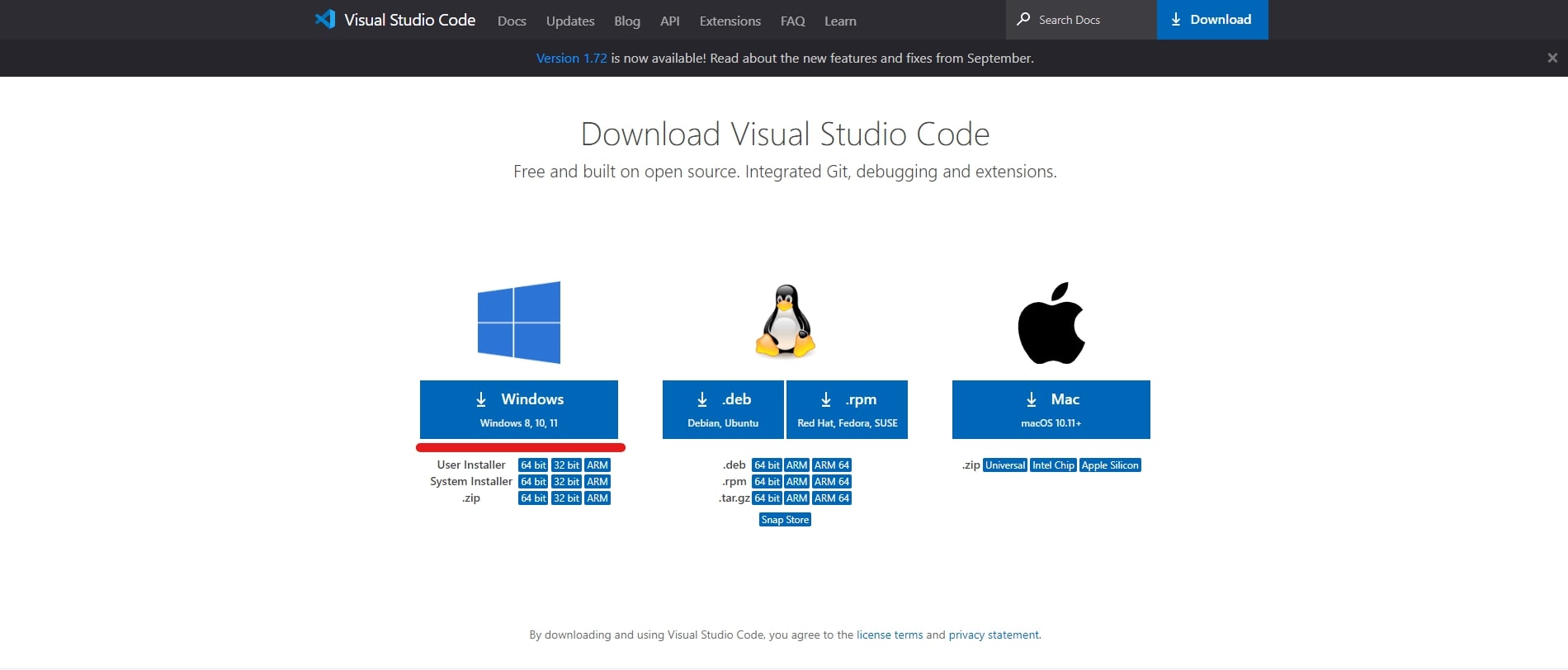The width and height of the screenshot is (1568, 670).
Task: Download System Installer ARM
Action: pos(597,482)
